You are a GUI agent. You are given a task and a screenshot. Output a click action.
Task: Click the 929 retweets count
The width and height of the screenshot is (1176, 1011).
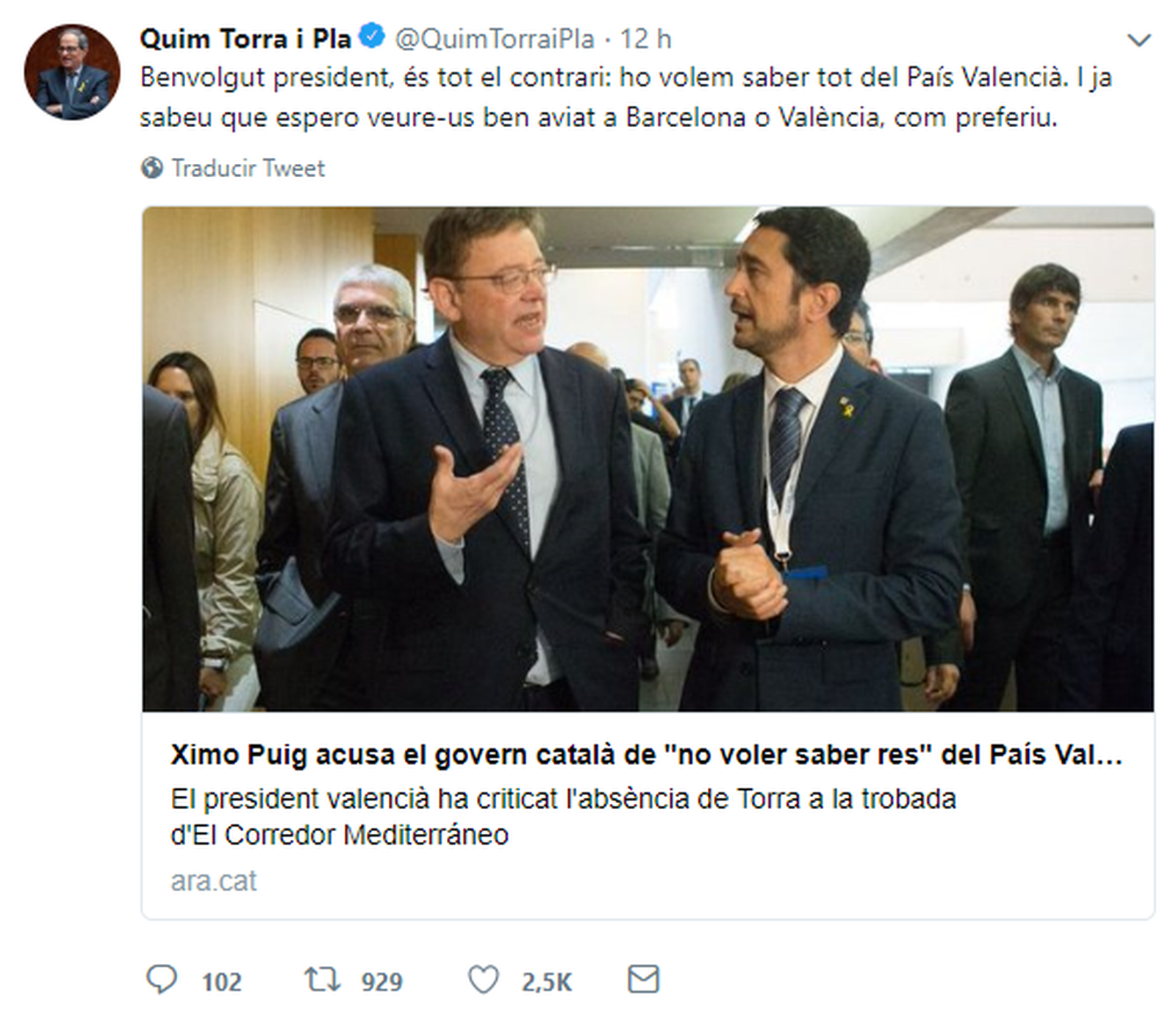(381, 982)
